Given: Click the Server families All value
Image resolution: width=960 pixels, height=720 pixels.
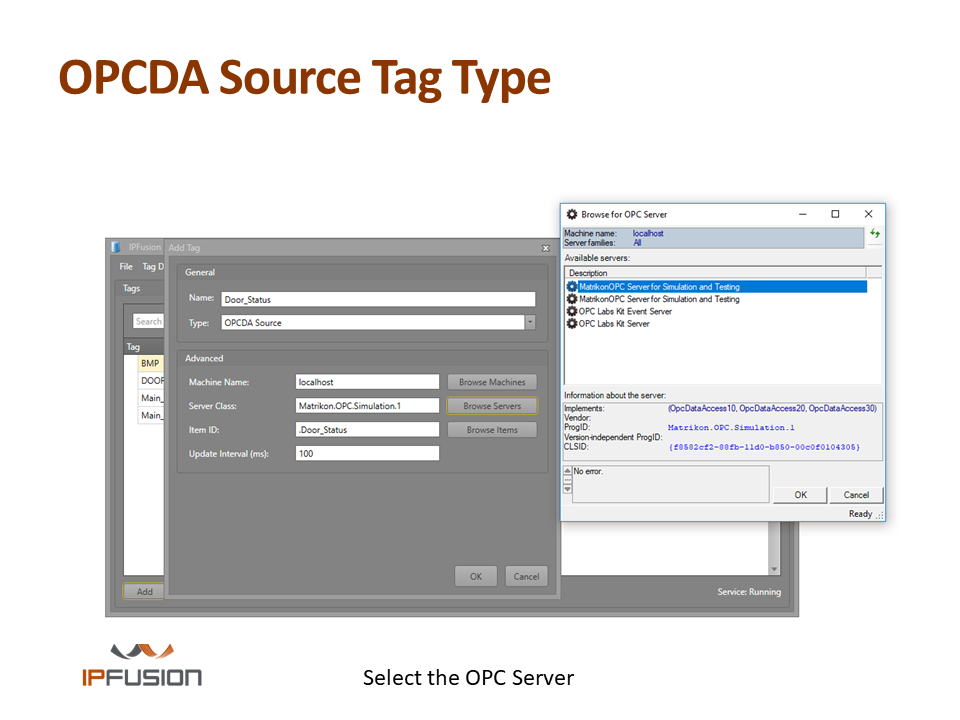Looking at the screenshot, I should coord(637,242).
